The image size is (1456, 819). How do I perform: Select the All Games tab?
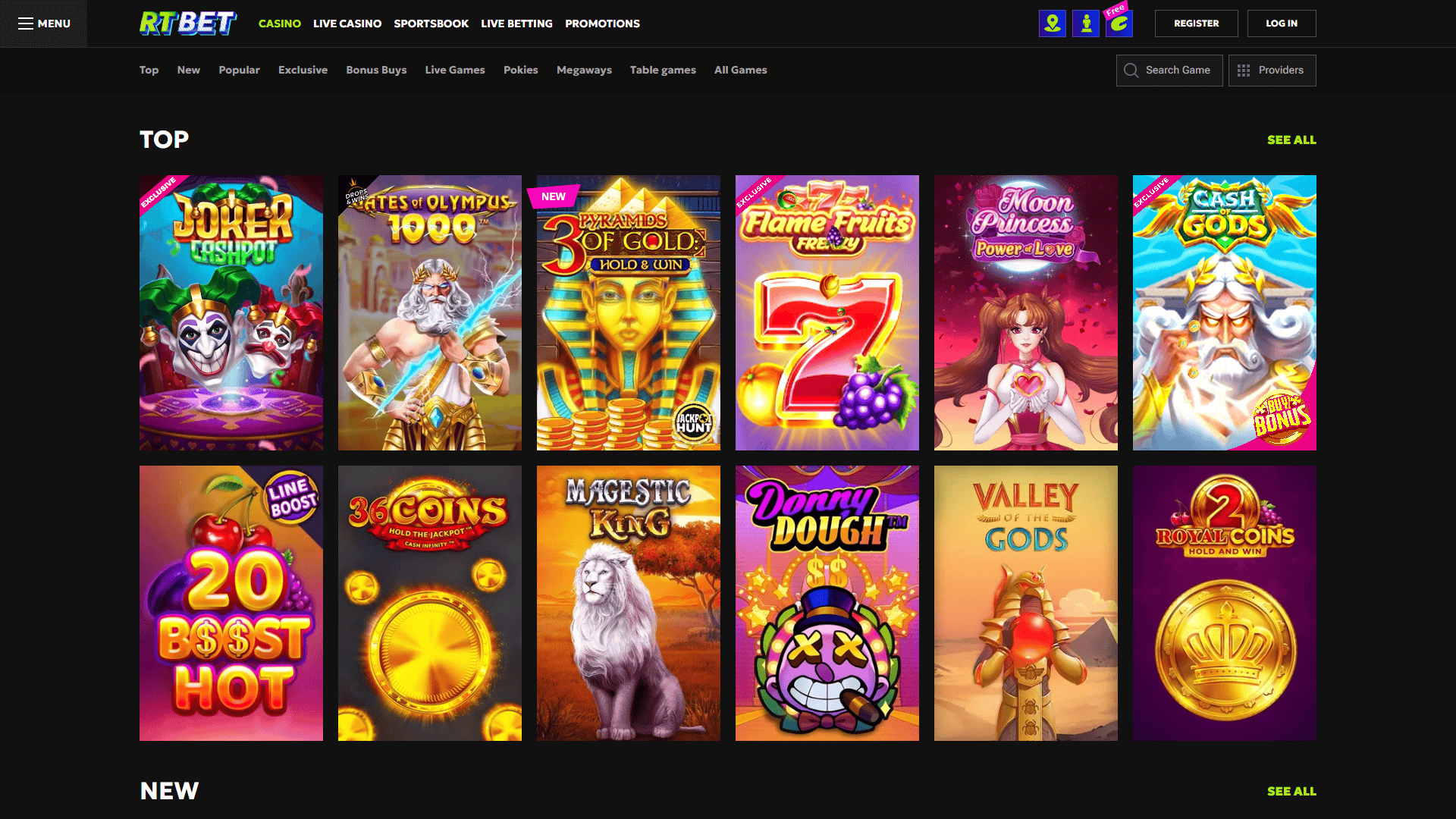(x=741, y=70)
